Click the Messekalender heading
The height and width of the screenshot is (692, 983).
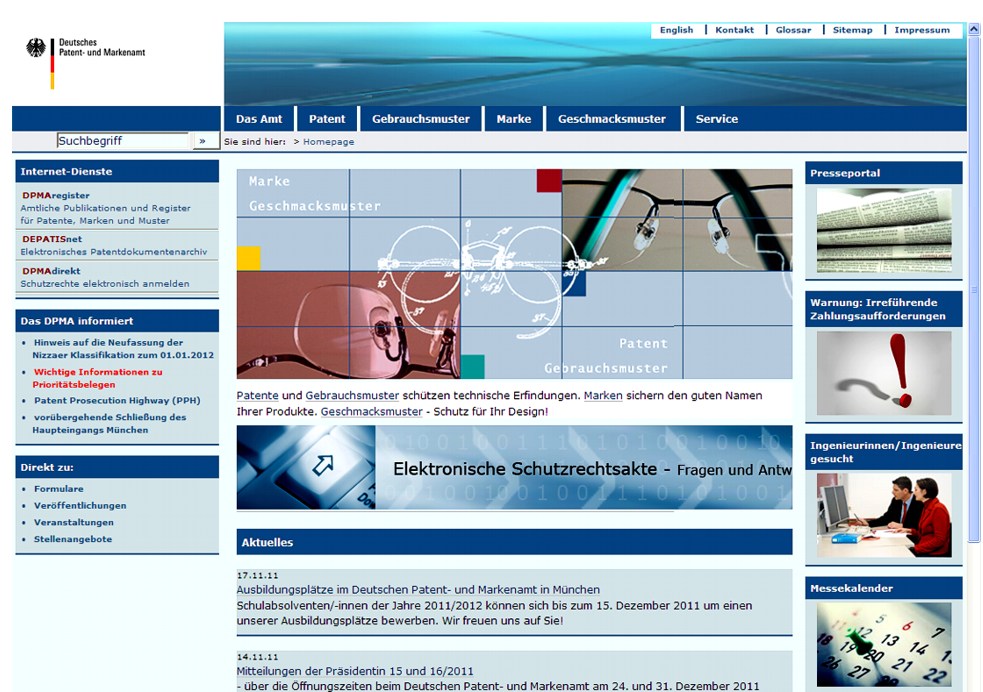(x=851, y=589)
